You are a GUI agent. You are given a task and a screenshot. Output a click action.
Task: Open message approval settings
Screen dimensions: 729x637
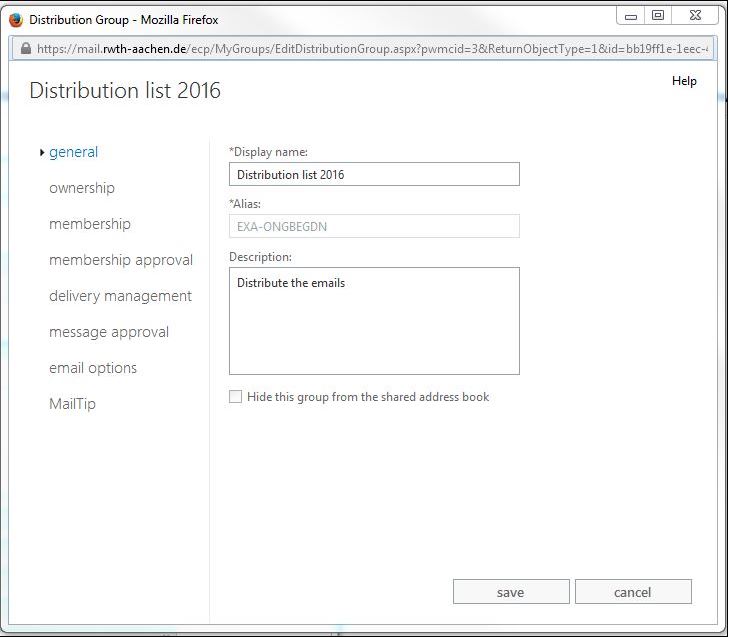(x=109, y=332)
